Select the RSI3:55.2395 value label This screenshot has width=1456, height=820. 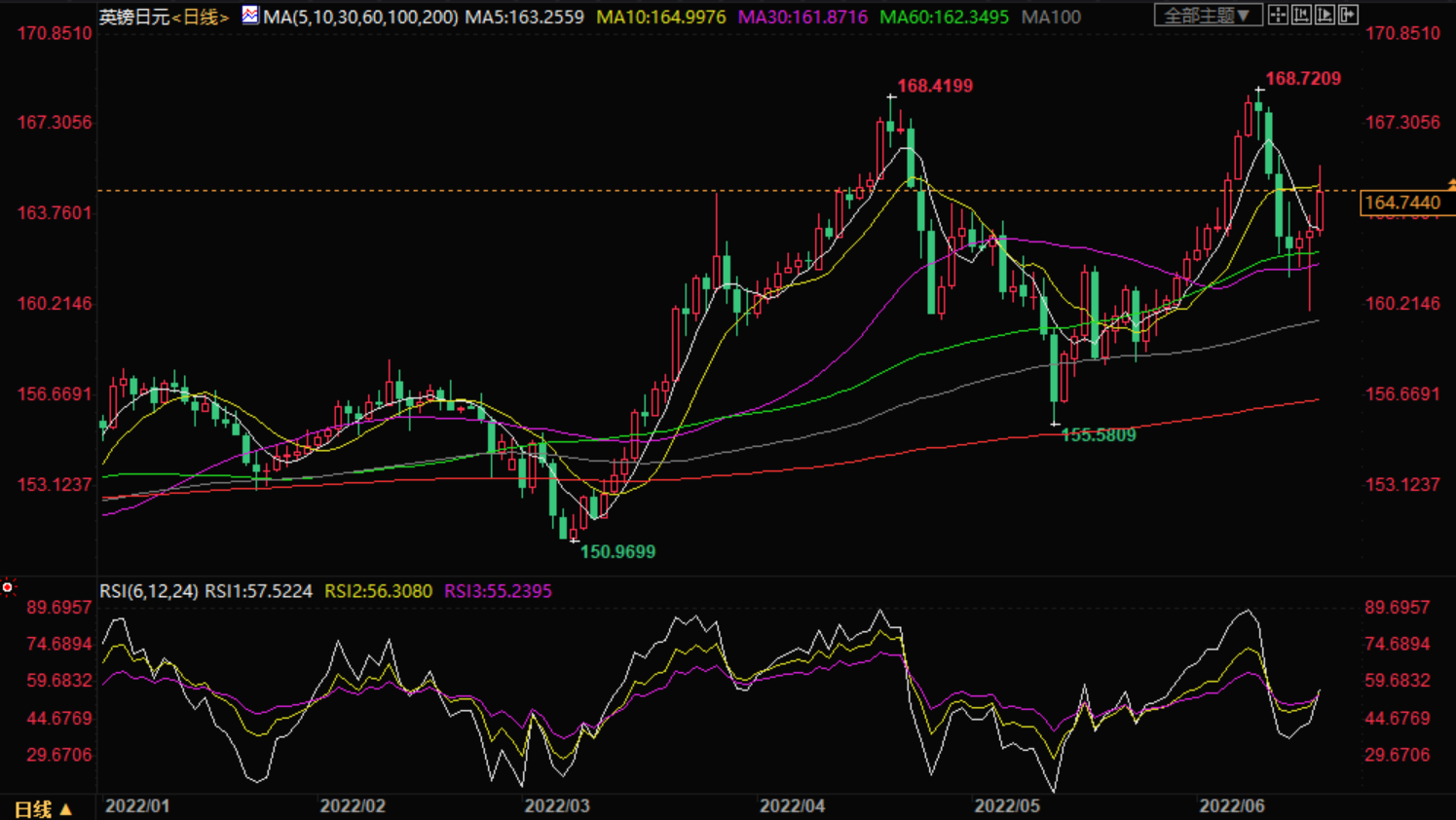pos(498,591)
